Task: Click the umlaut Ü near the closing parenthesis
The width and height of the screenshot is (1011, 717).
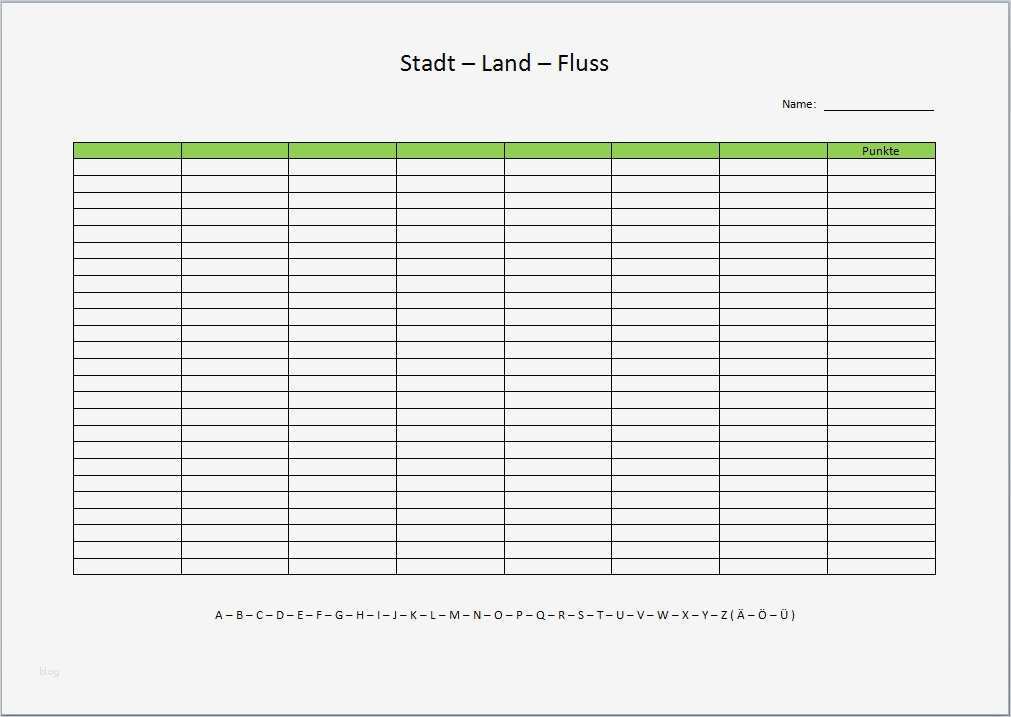Action: (x=784, y=615)
